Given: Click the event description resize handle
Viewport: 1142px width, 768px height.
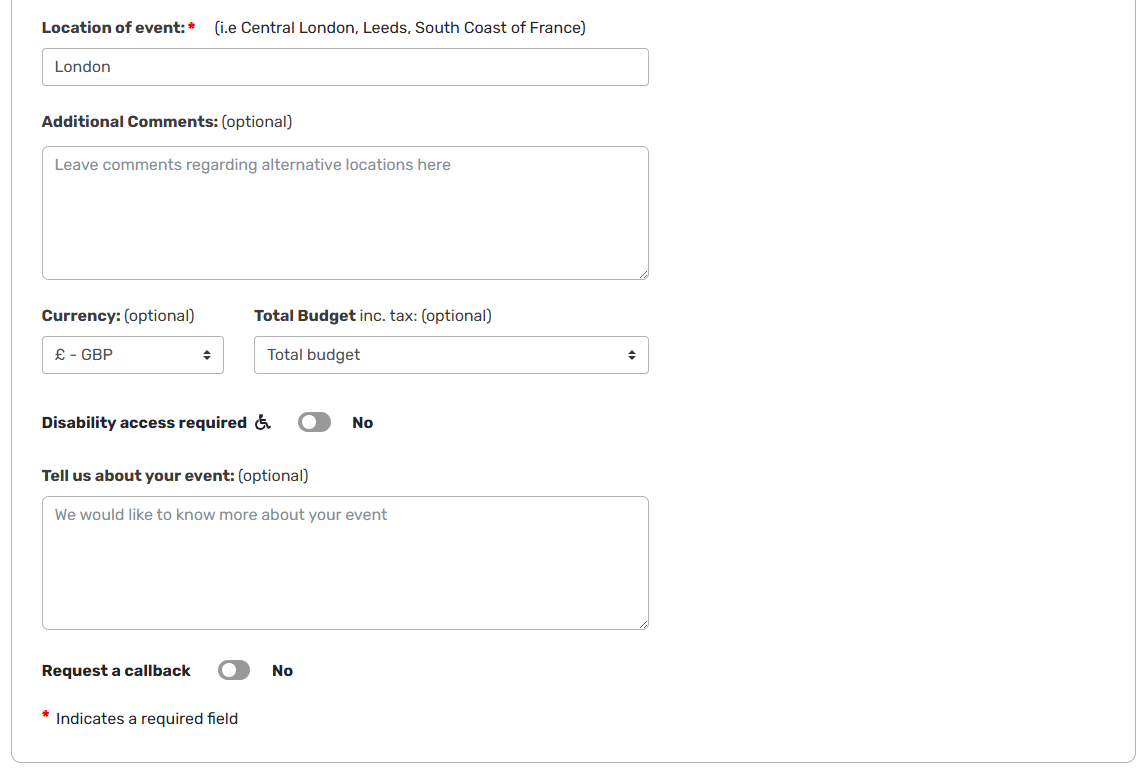Looking at the screenshot, I should point(643,624).
